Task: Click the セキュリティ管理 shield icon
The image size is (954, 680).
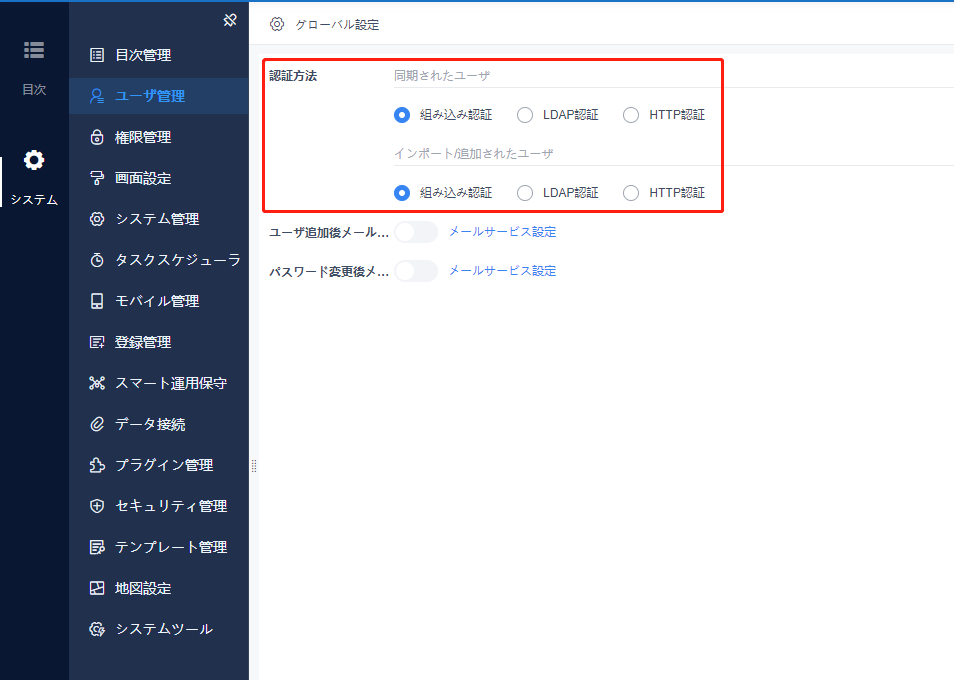Action: (97, 506)
